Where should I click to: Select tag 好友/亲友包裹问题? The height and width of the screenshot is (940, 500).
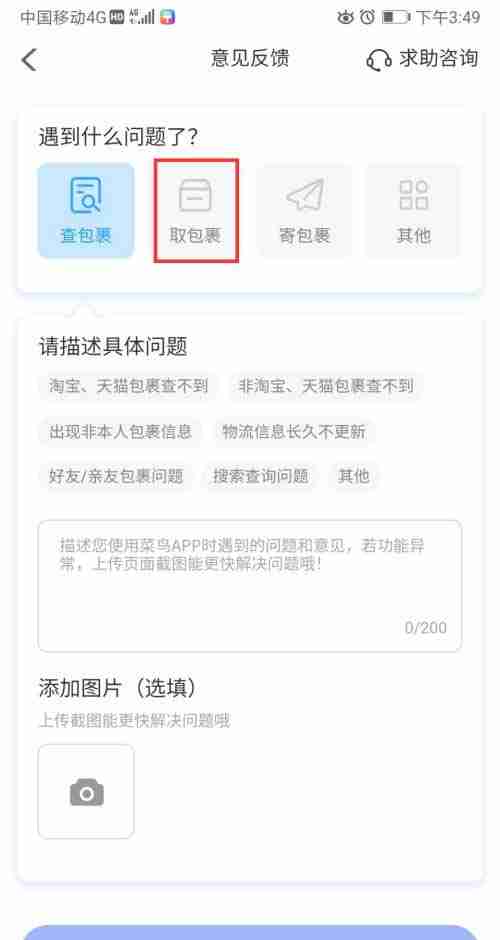[116, 477]
